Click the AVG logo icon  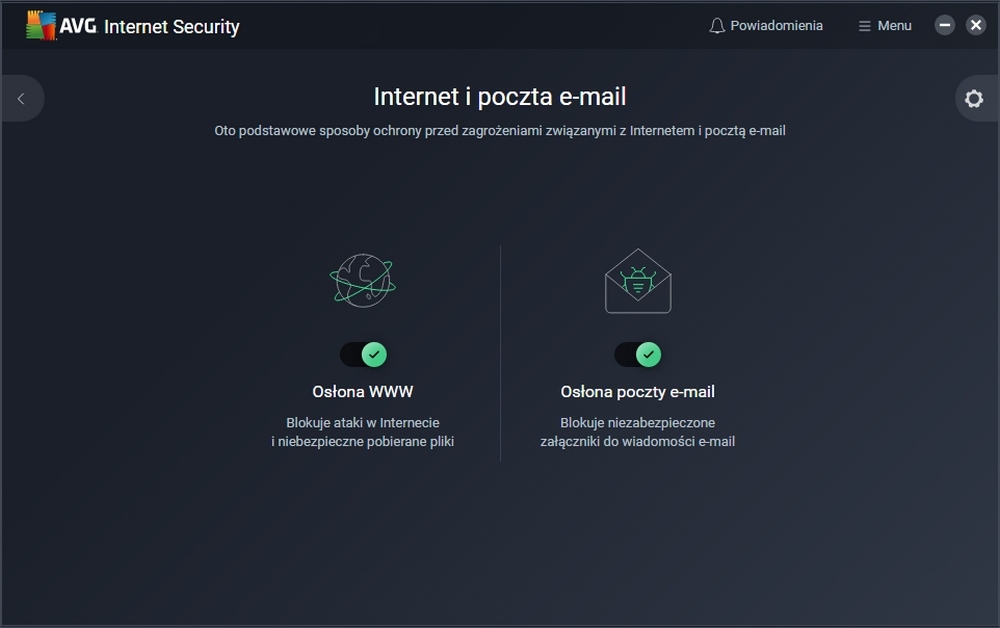tap(41, 26)
